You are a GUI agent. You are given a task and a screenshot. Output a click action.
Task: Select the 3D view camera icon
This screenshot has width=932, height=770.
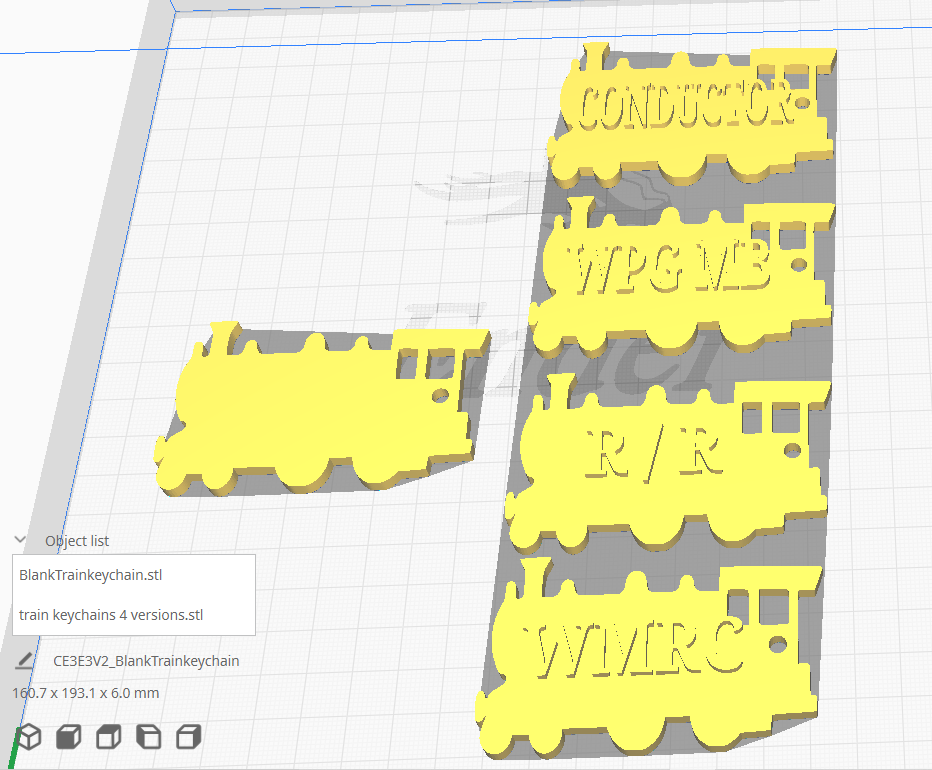click(x=28, y=737)
